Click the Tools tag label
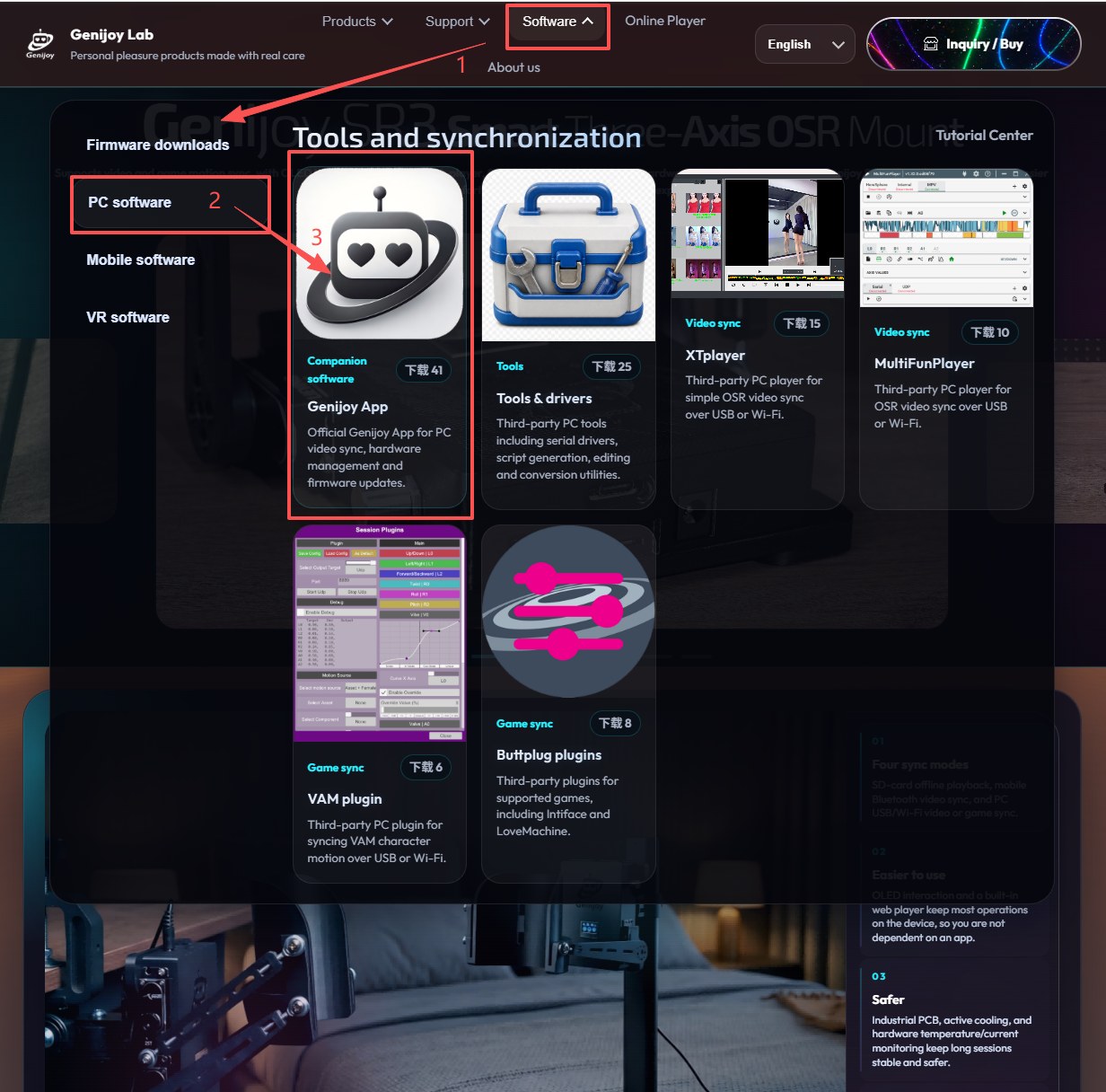This screenshot has height=1092, width=1106. 509,366
